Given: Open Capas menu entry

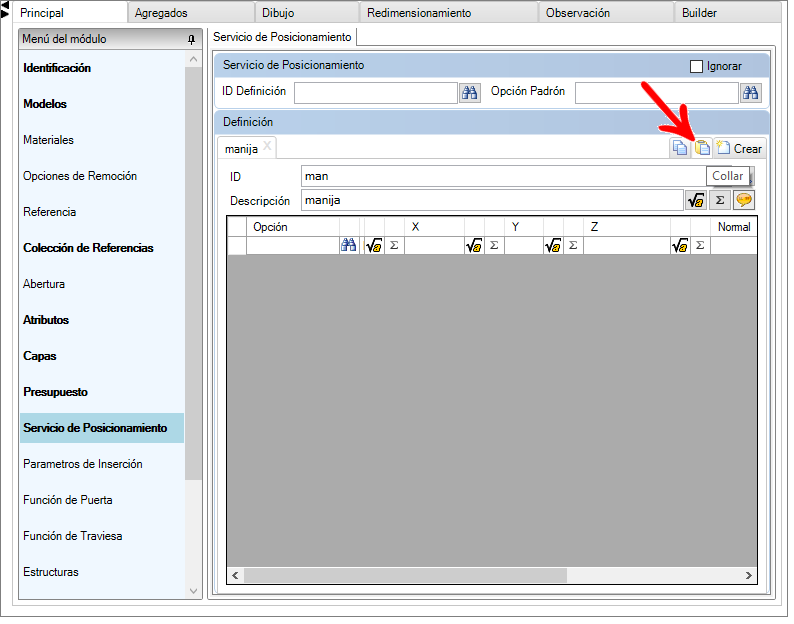Looking at the screenshot, I should [39, 356].
